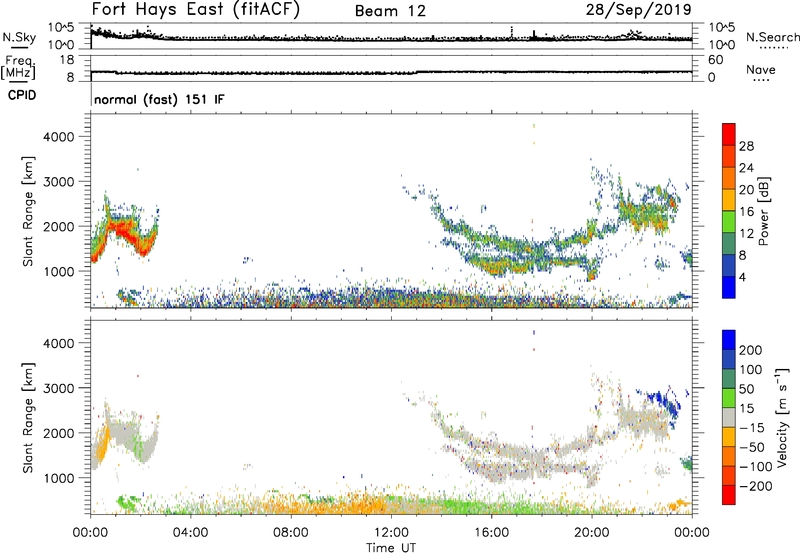Click the '28' tick on the power colorbar

point(746,146)
